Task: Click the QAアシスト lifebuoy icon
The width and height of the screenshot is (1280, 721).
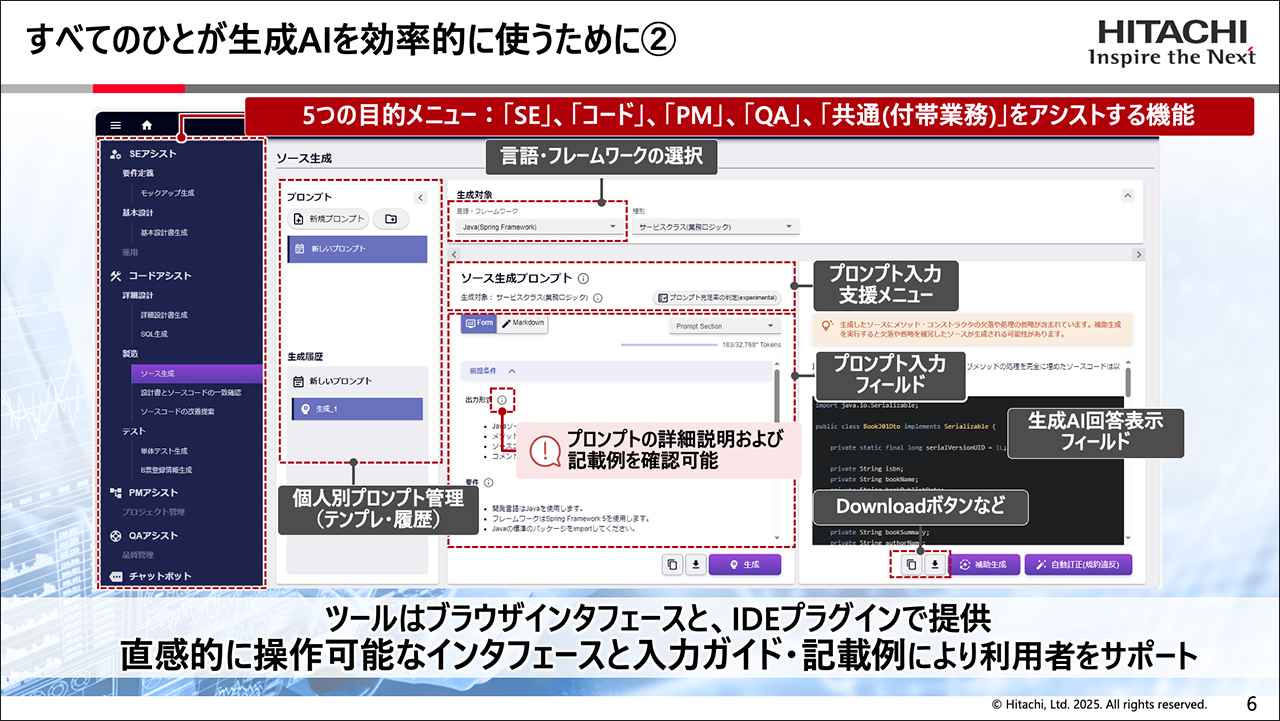Action: pos(116,535)
